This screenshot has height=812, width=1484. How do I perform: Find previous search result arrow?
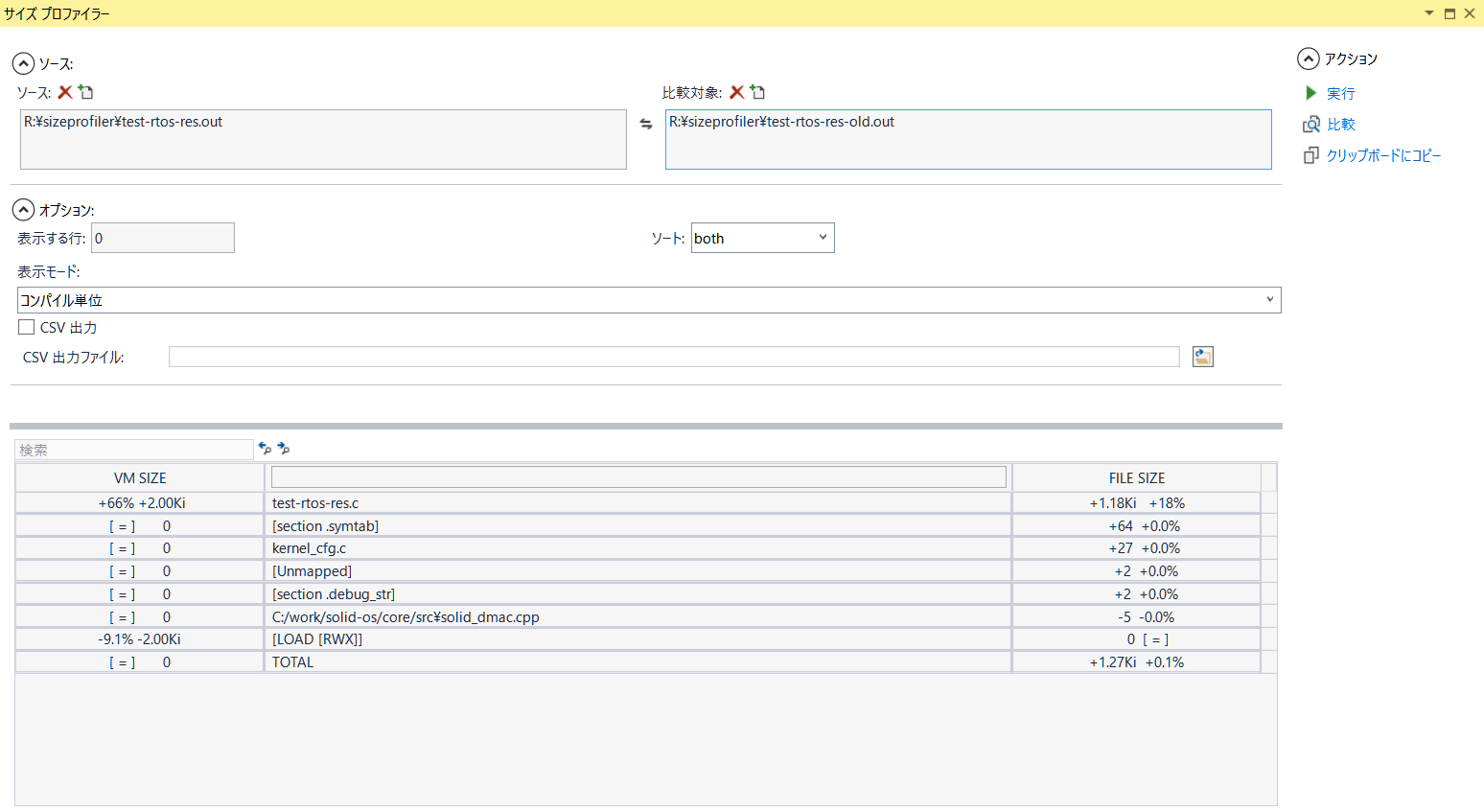click(265, 448)
